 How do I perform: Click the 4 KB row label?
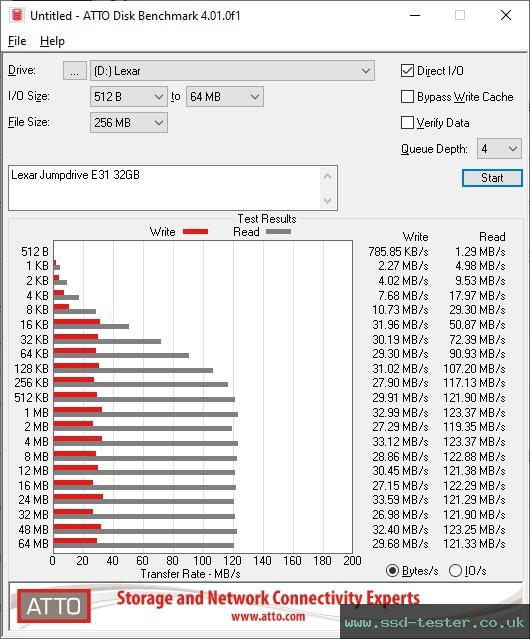click(x=37, y=295)
